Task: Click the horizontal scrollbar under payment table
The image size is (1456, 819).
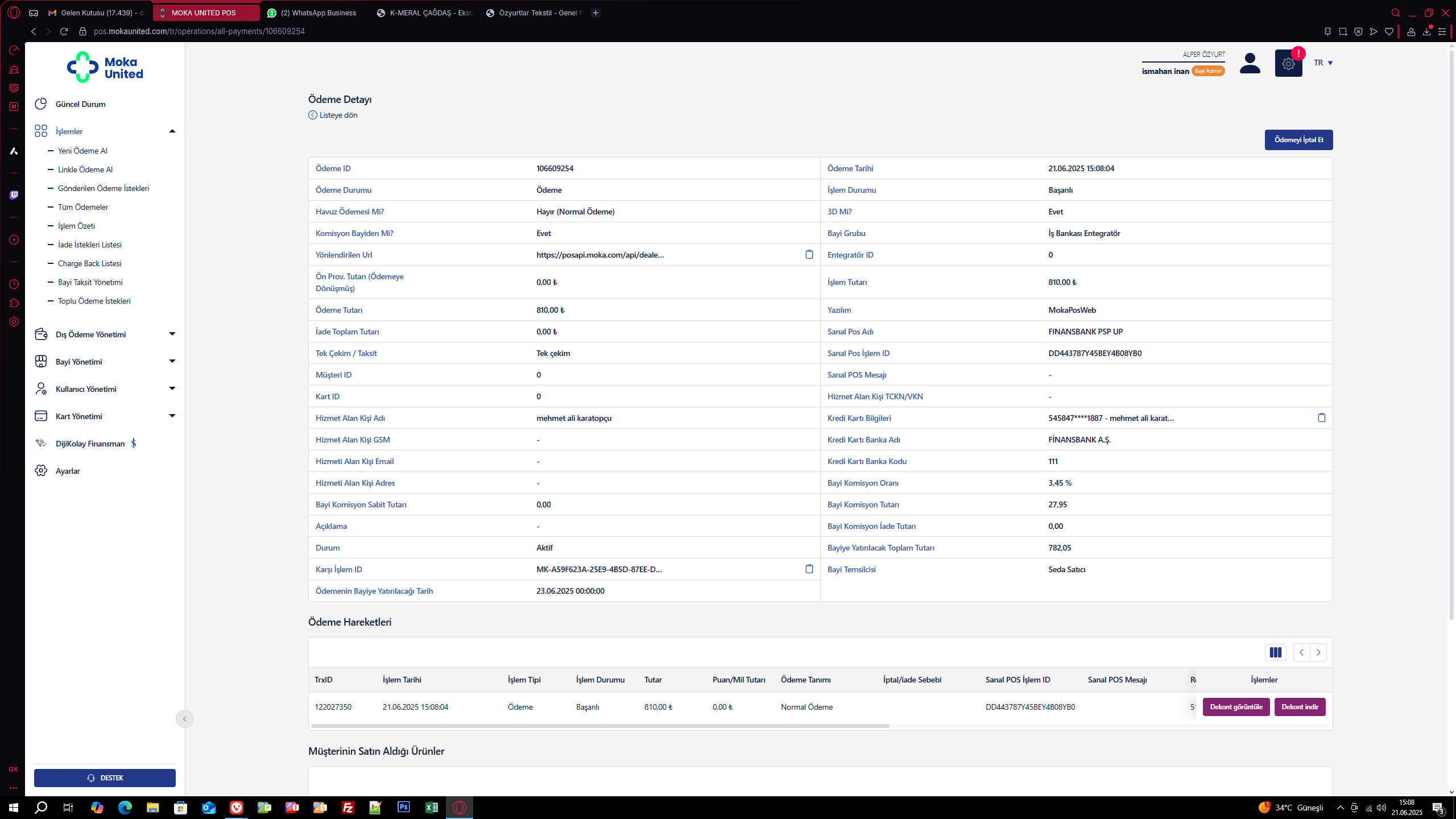Action: (600, 726)
